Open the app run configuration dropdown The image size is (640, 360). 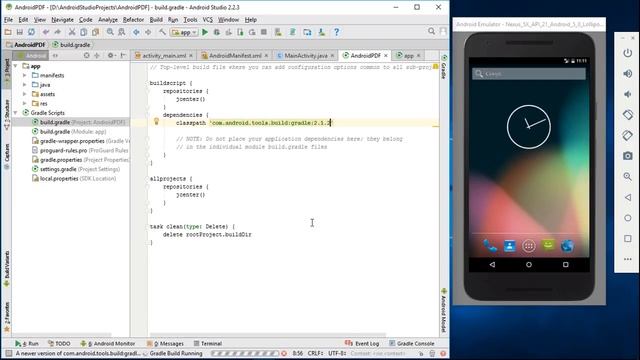pos(184,32)
